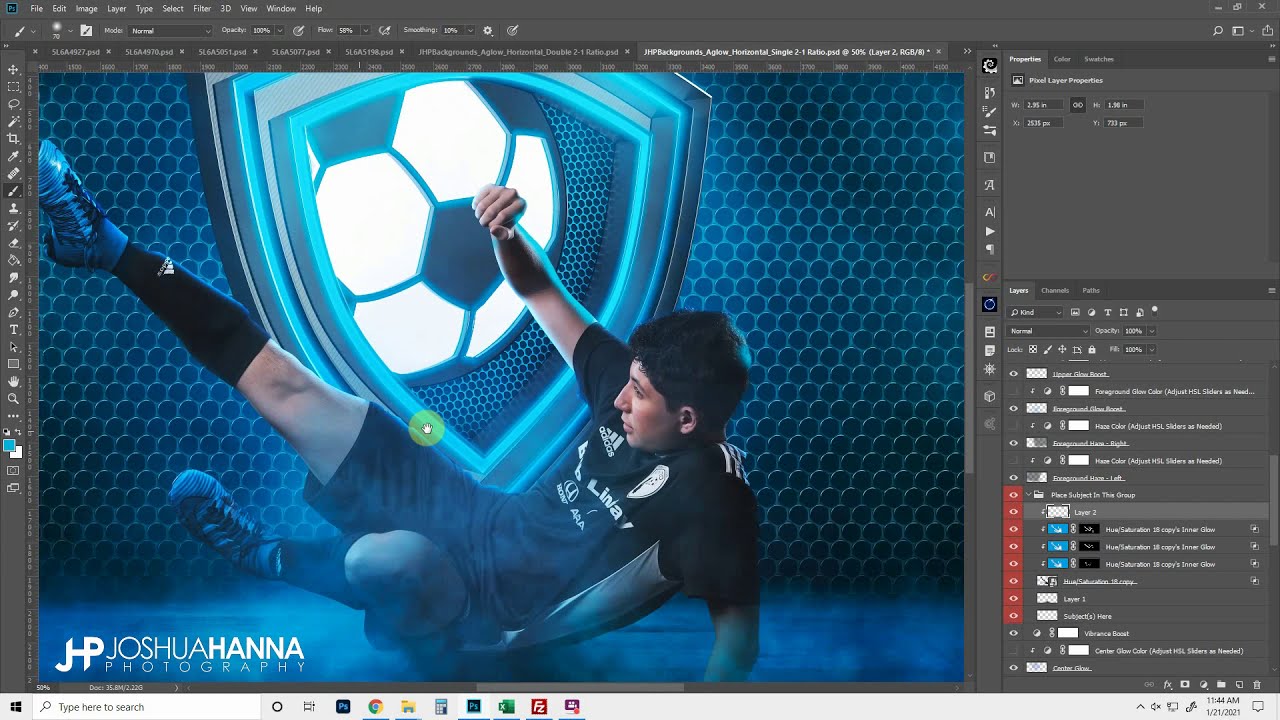Open the Select menu

[x=173, y=8]
